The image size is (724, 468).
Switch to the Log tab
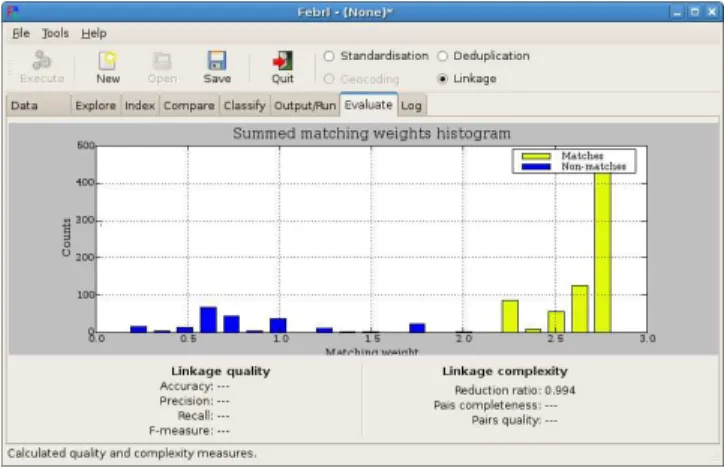[x=411, y=106]
